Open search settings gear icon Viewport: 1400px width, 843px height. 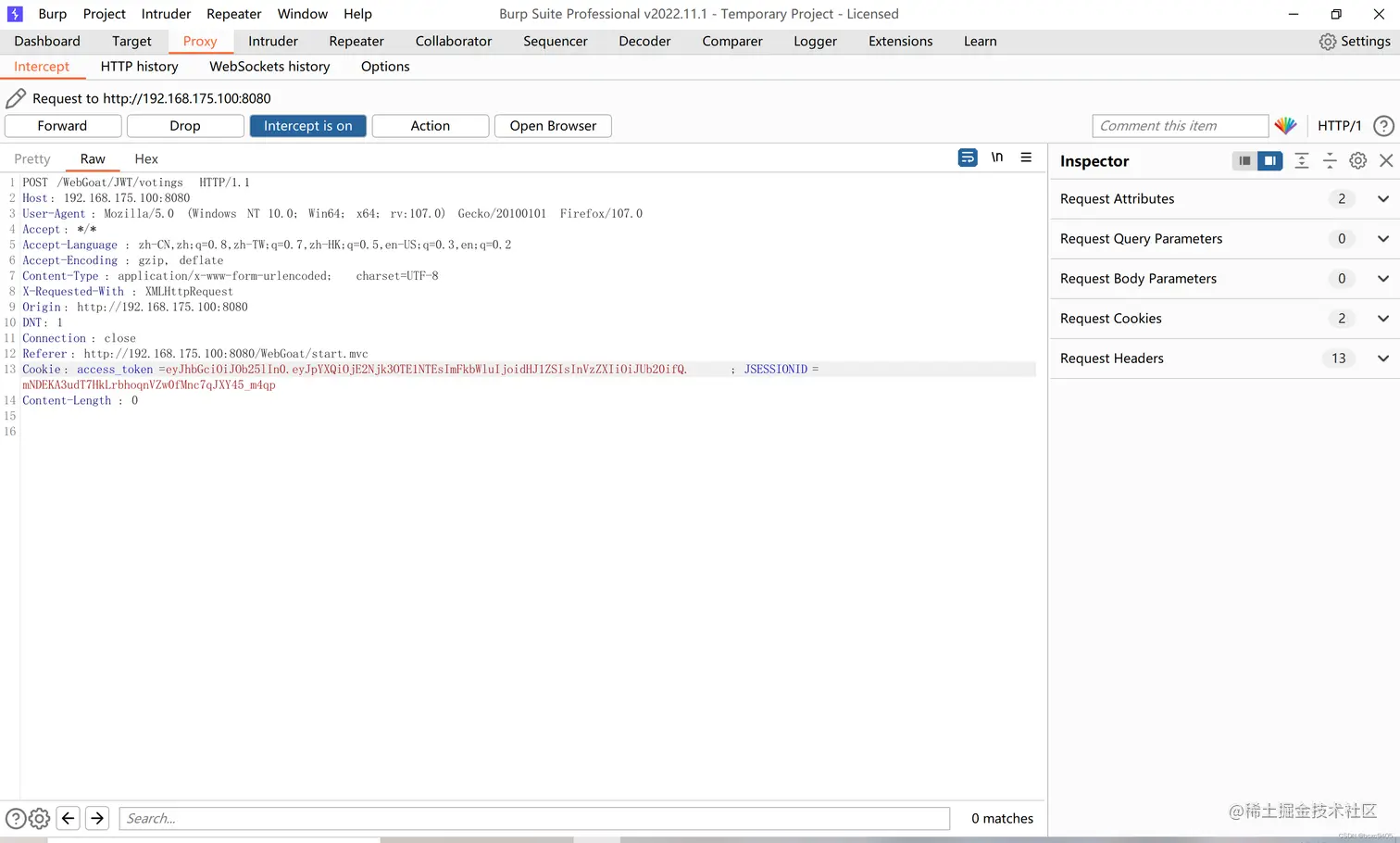pos(40,819)
